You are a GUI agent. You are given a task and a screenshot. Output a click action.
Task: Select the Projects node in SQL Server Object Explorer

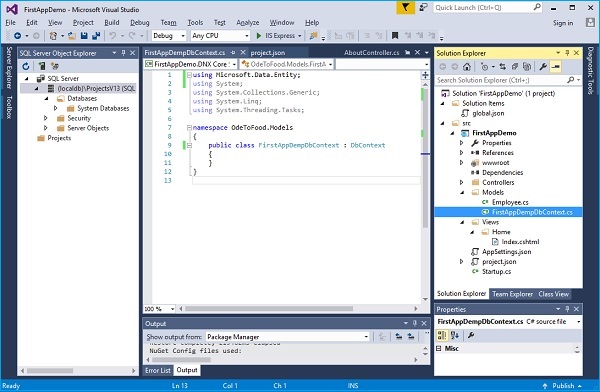click(59, 138)
